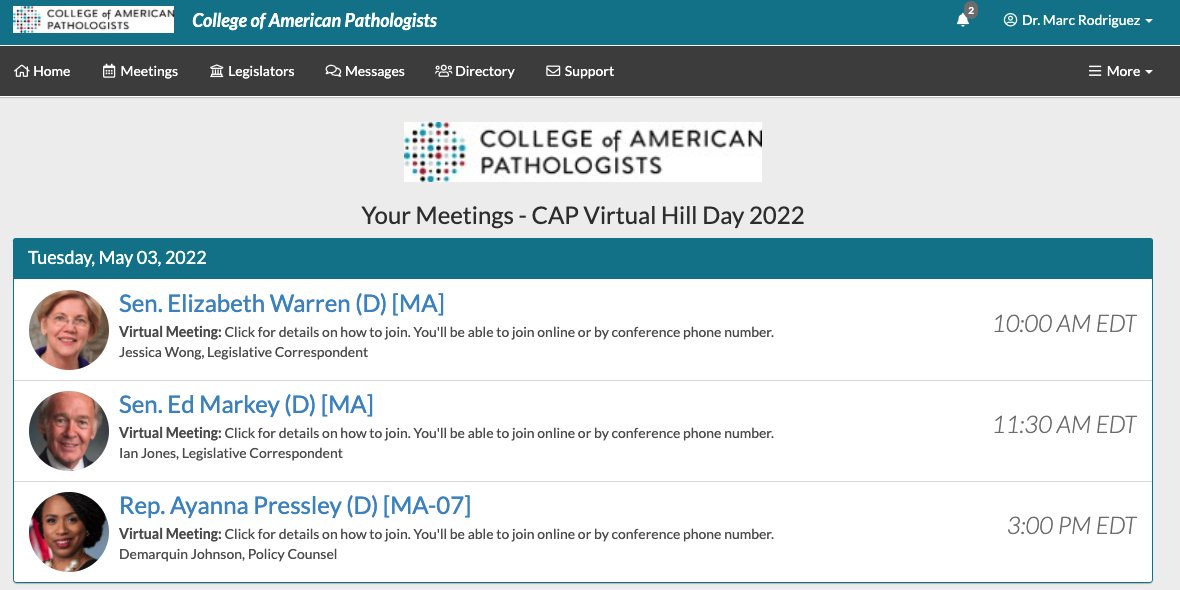Click the Support envelope icon
1180x590 pixels.
tap(553, 71)
